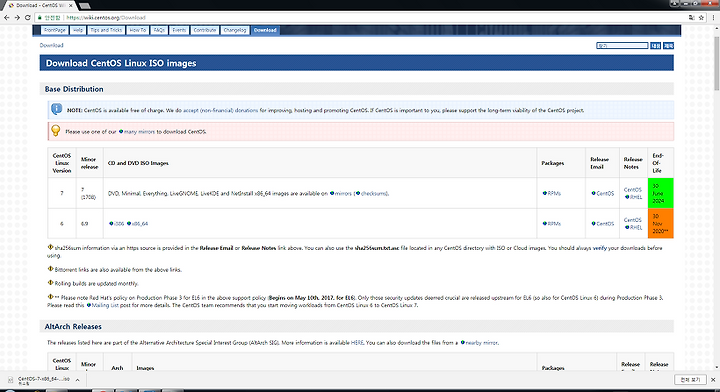Click the browser back arrow
Image resolution: width=720 pixels, height=392 pixels.
point(6,17)
